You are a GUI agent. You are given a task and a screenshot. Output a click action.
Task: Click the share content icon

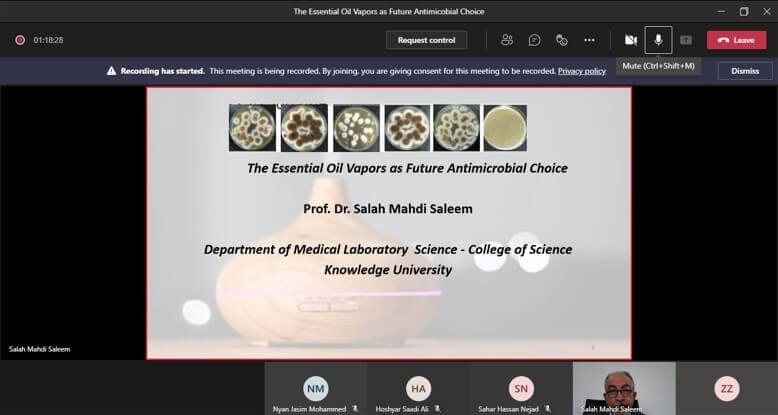686,40
